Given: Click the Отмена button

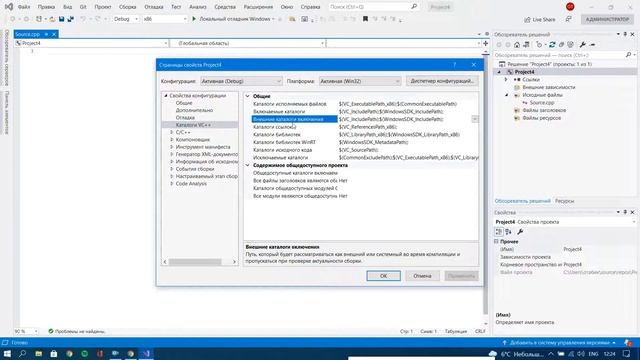Looking at the screenshot, I should 422,276.
